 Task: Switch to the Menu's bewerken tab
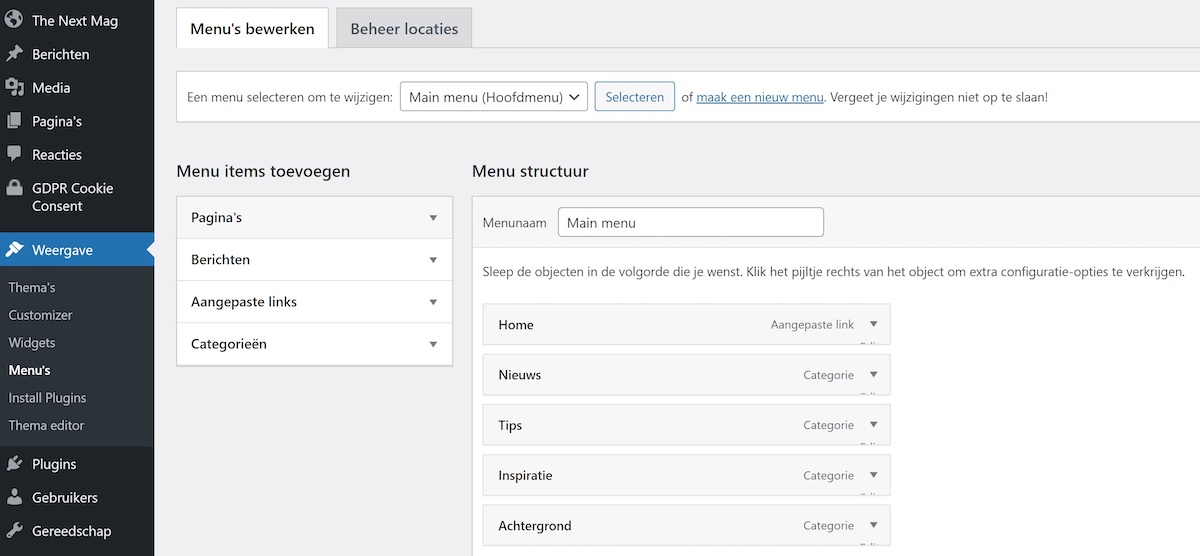point(252,29)
